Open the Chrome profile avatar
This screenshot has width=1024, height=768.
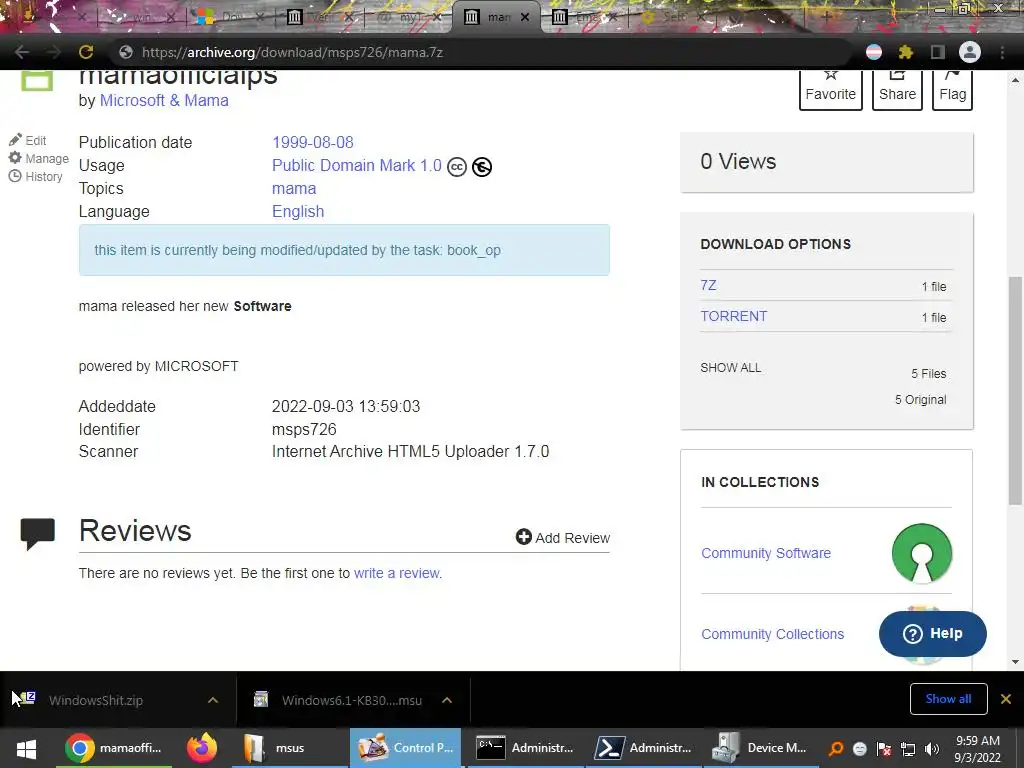tap(970, 52)
